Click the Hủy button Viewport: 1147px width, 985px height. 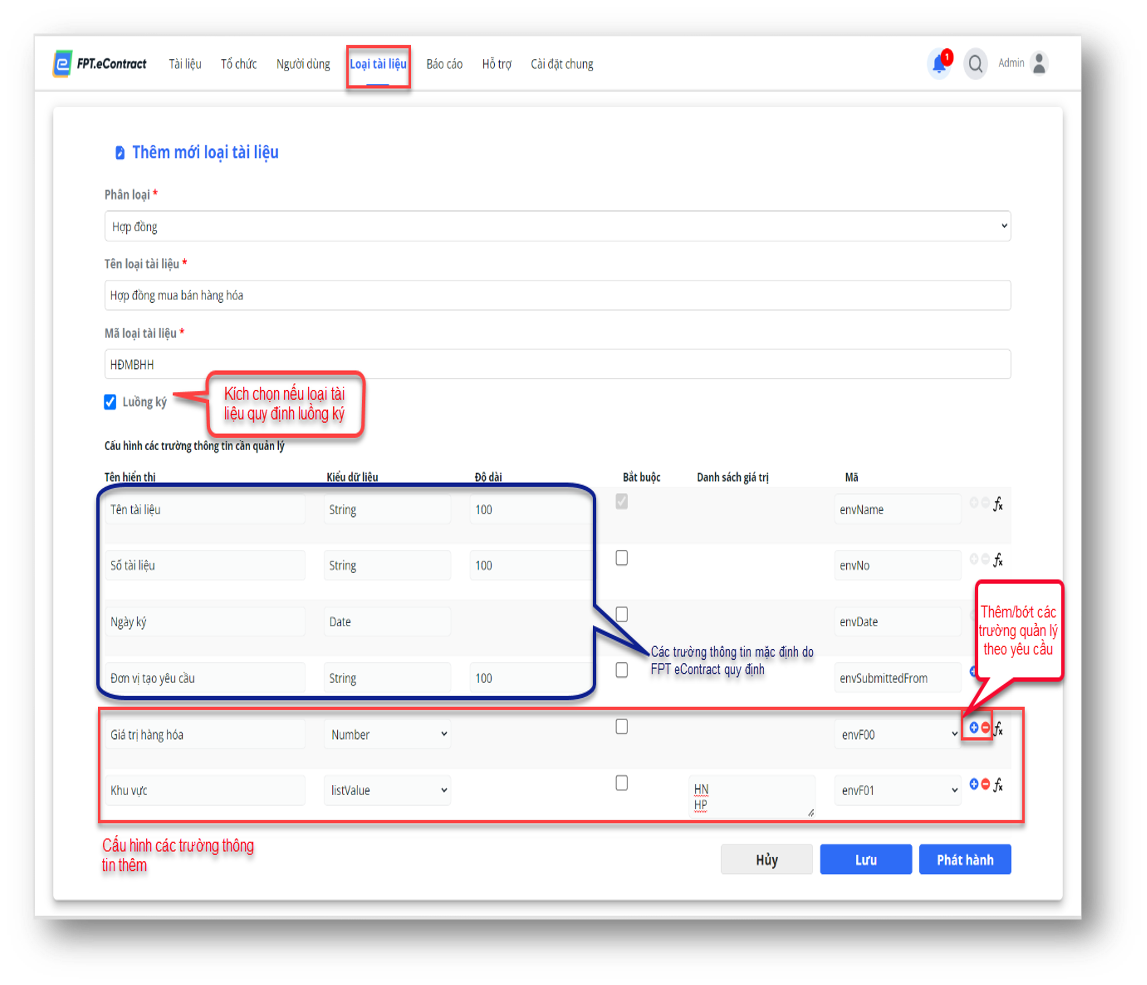(767, 859)
